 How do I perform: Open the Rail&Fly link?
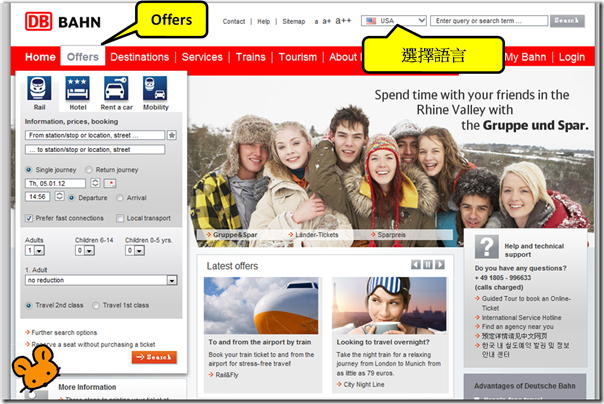227,375
